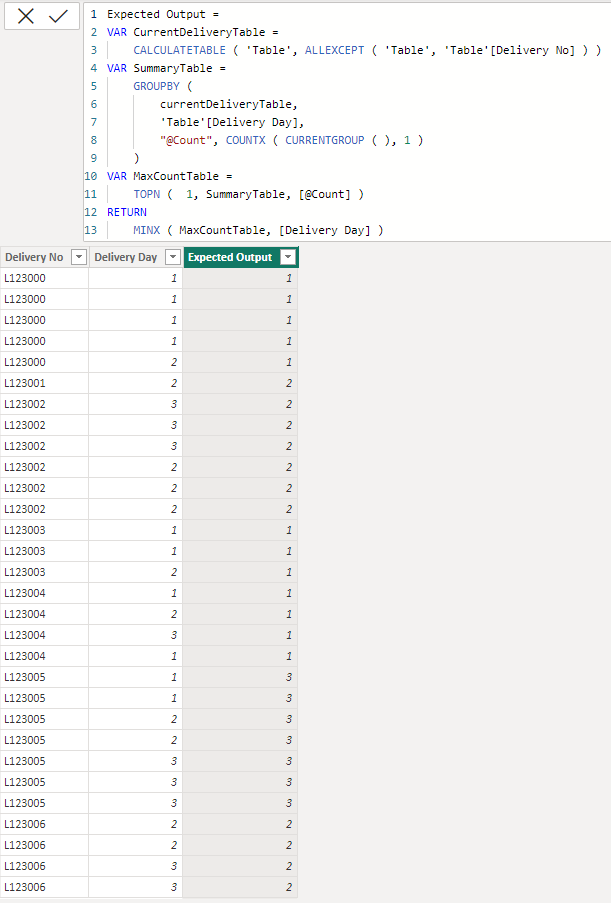Click the GROUPBY function keyword
611x903 pixels.
click(156, 86)
